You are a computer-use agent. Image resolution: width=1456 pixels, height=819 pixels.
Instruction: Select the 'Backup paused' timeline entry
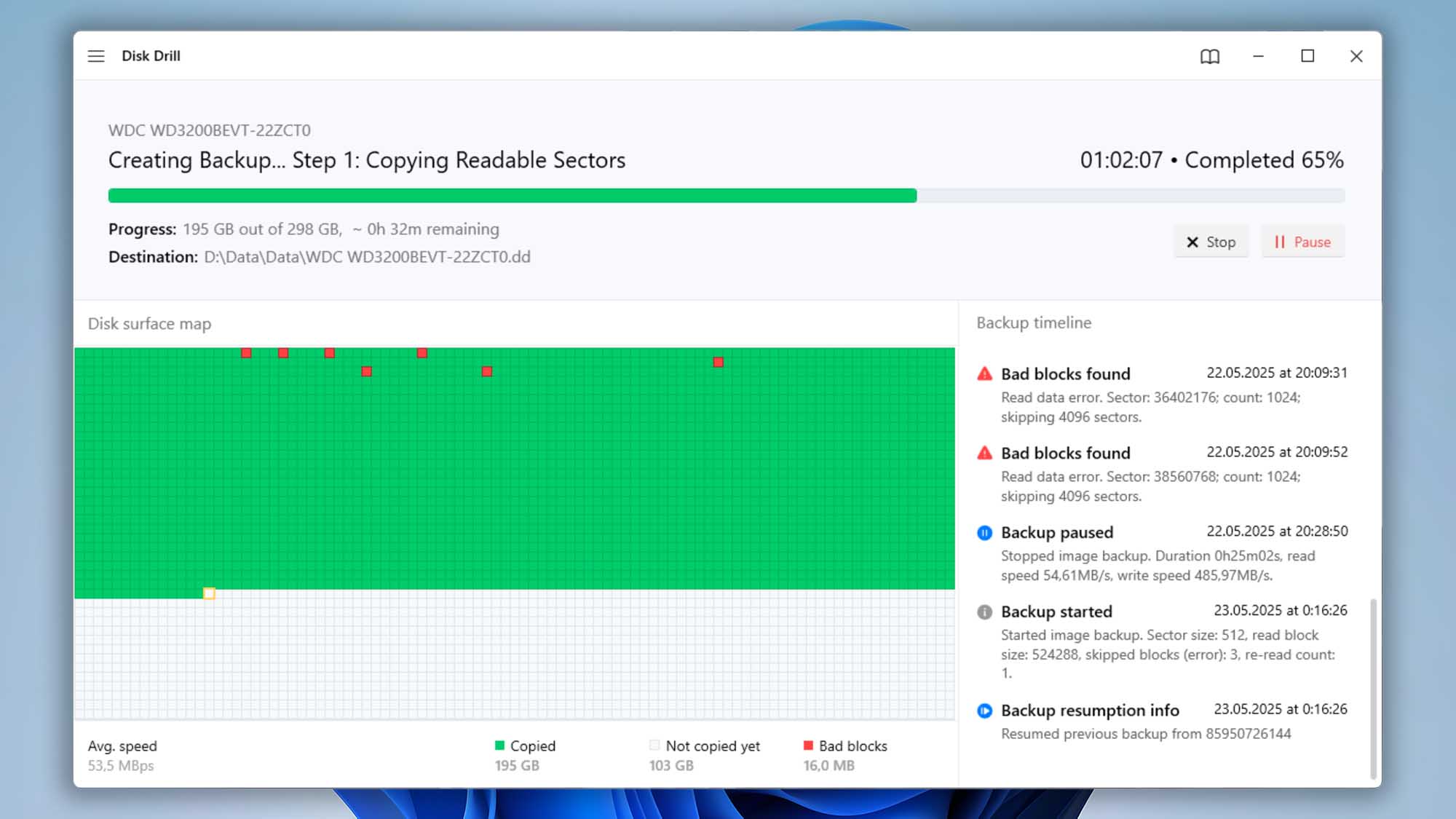1162,553
